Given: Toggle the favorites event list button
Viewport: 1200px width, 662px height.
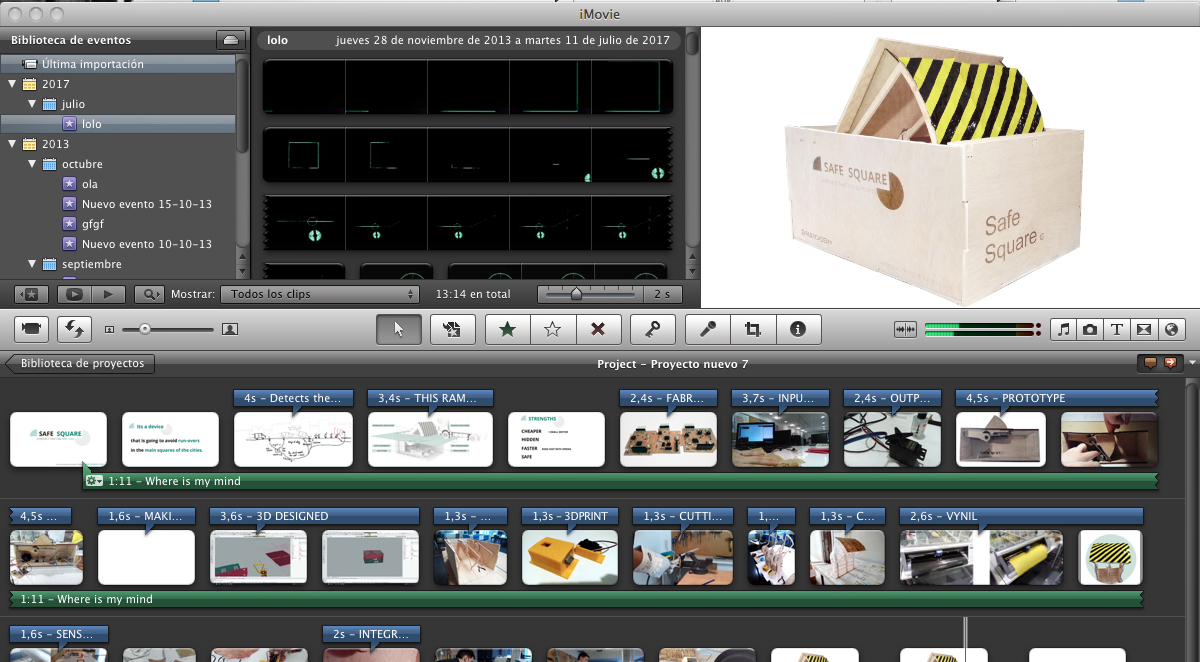Looking at the screenshot, I should (31, 294).
